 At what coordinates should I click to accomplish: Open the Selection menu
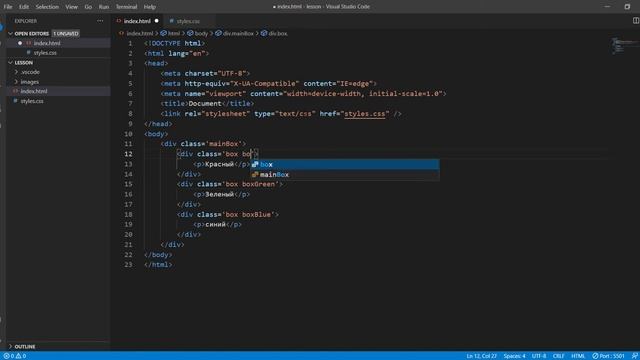click(47, 7)
